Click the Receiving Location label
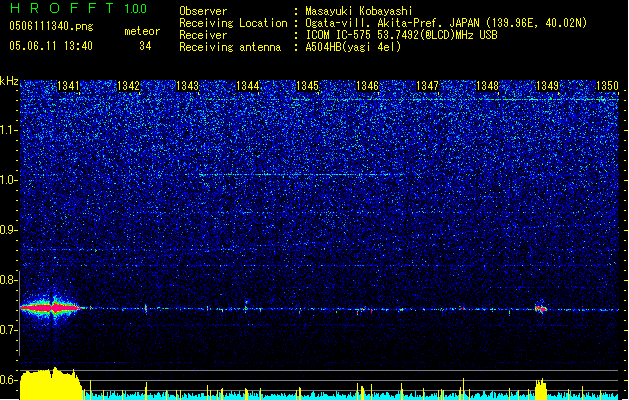629x400 pixels. 233,23
